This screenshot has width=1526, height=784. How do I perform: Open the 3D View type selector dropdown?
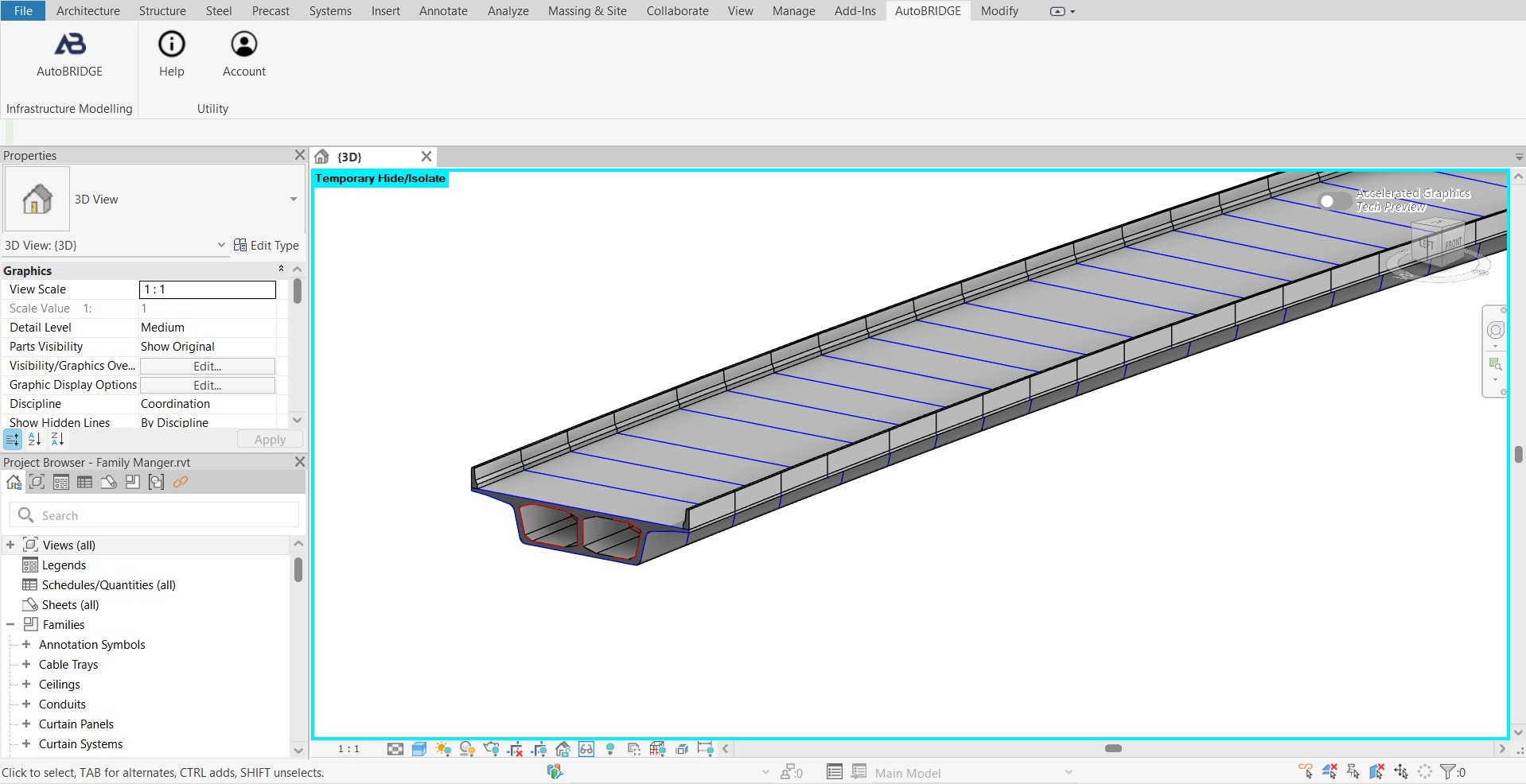(x=293, y=199)
